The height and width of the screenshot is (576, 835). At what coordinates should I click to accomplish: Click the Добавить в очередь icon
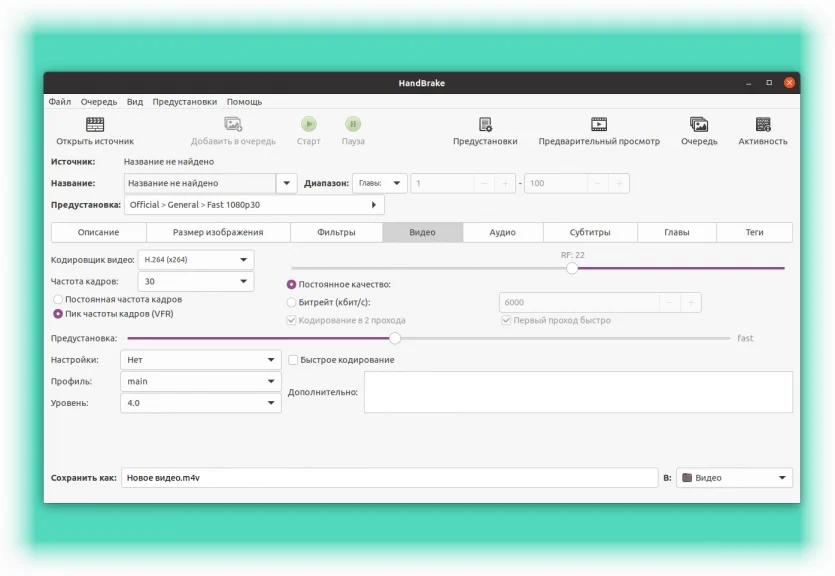tap(233, 125)
